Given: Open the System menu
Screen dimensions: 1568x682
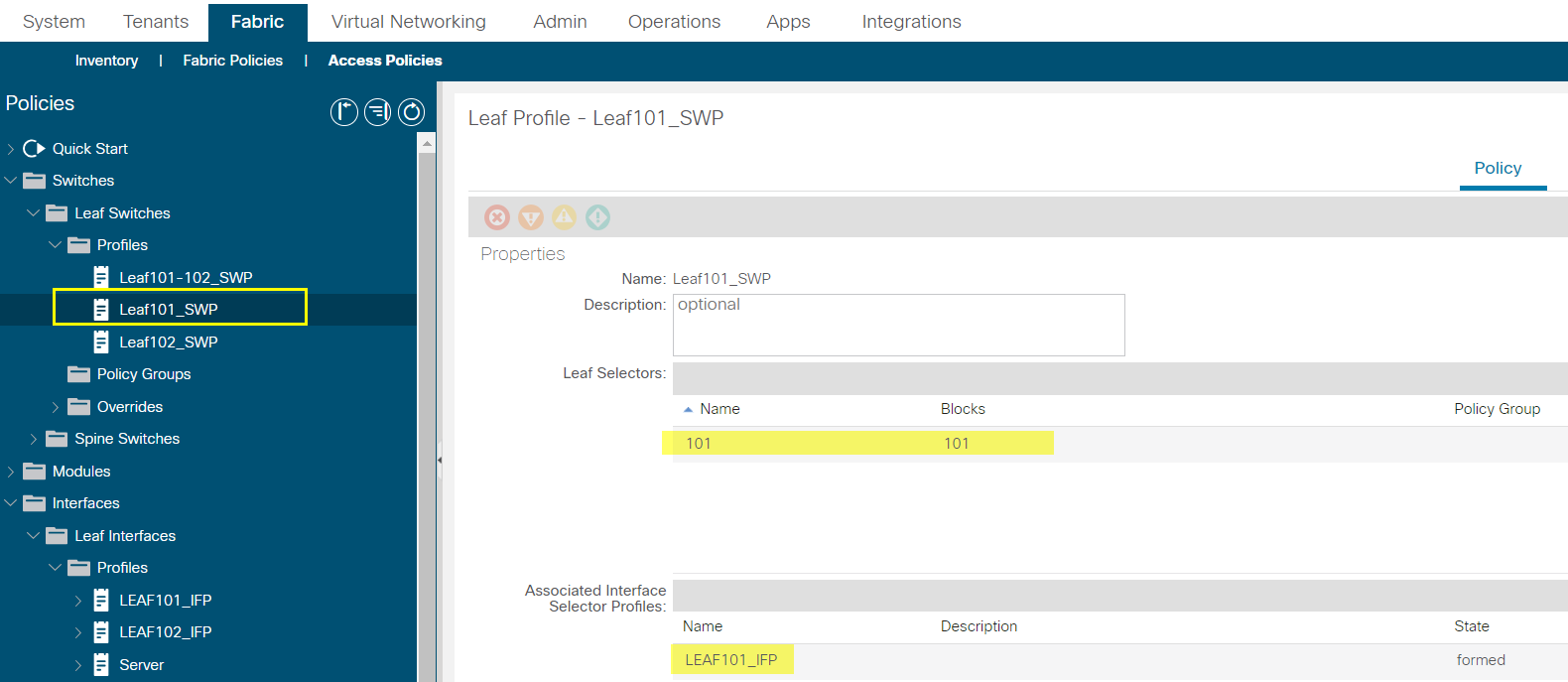Looking at the screenshot, I should [x=54, y=22].
